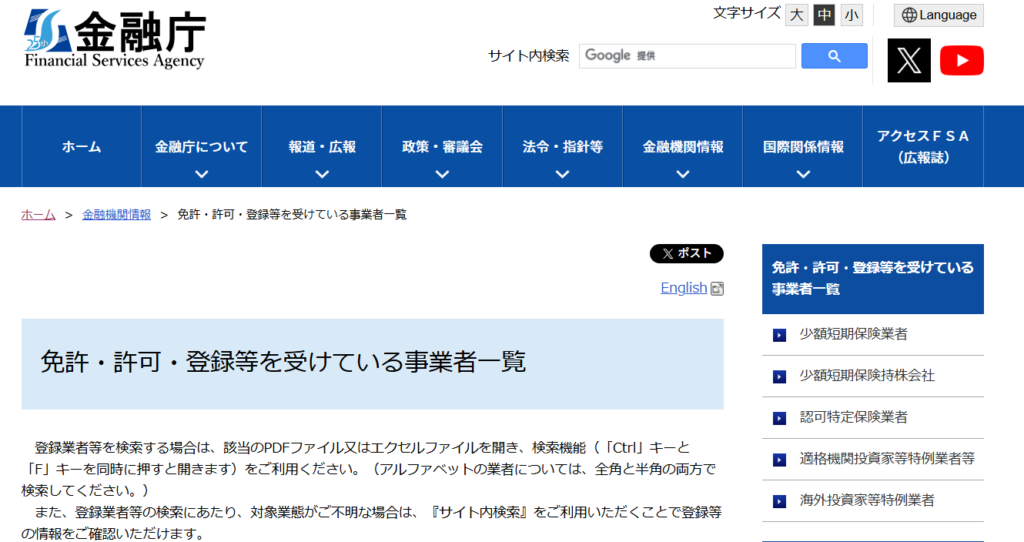Open アクセスFSA (広報誌) menu item
The image size is (1024, 542).
click(x=923, y=147)
